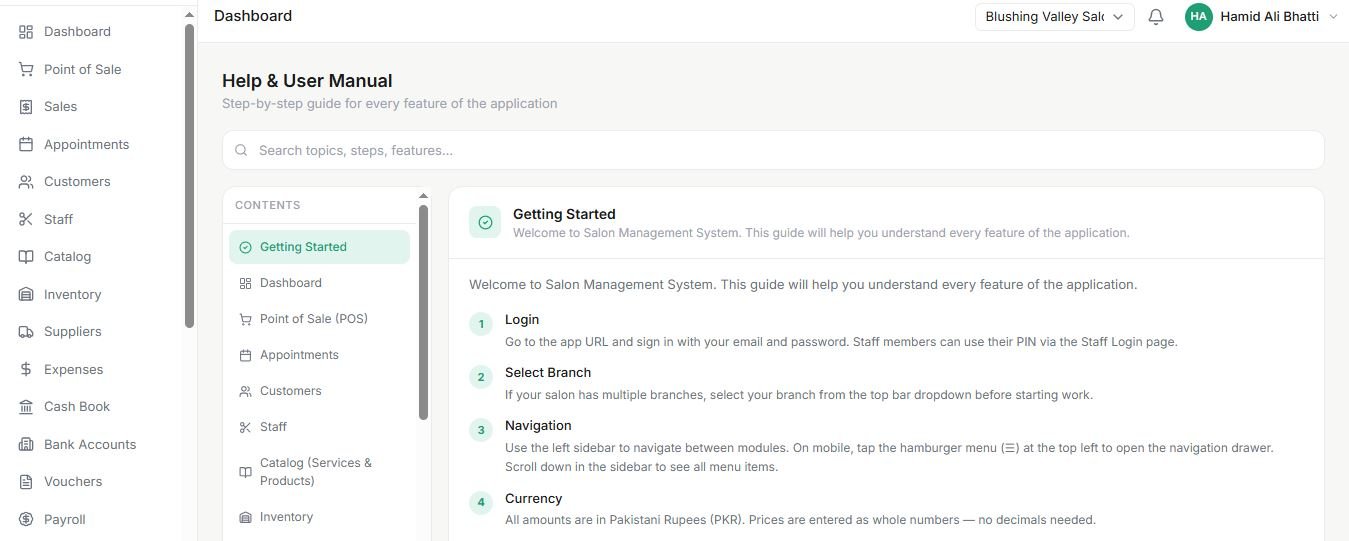Image resolution: width=1349 pixels, height=541 pixels.
Task: Click the Bank Accounts icon in sidebar
Action: 26,444
